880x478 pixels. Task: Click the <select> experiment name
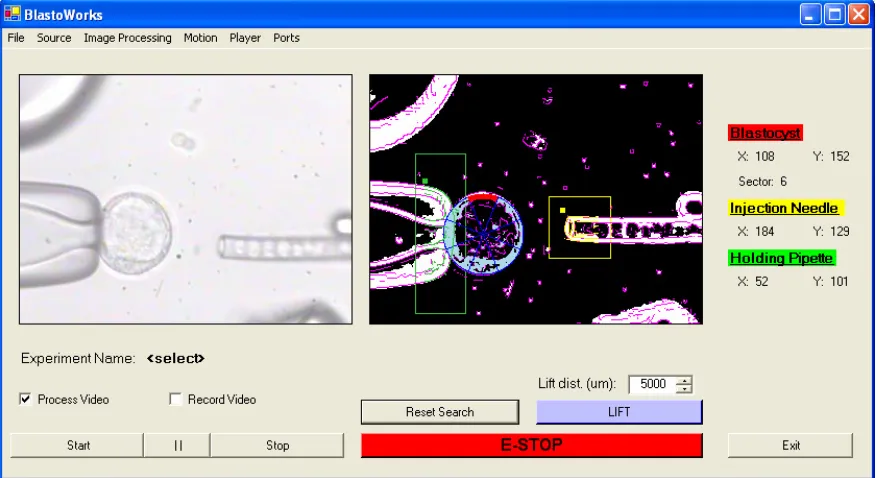(176, 358)
